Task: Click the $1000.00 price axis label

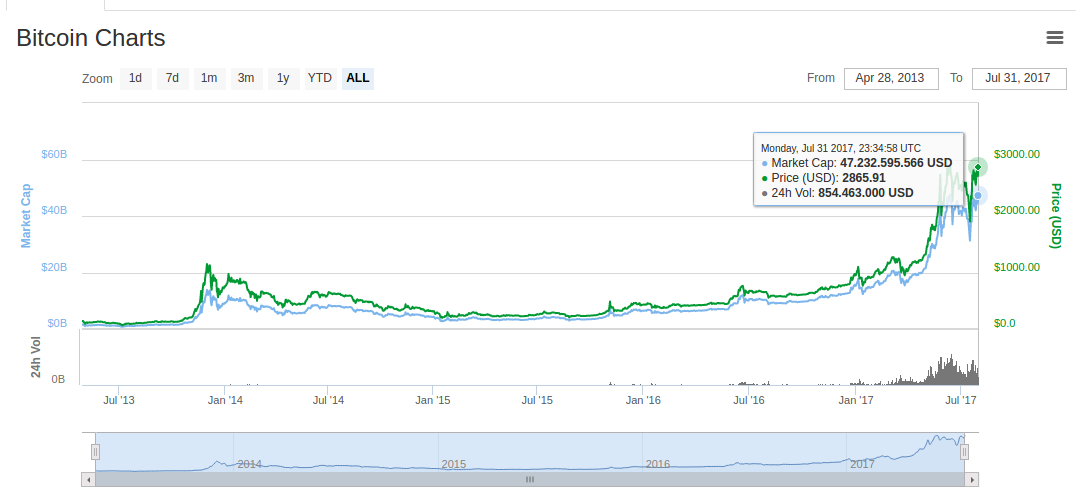Action: (1017, 267)
